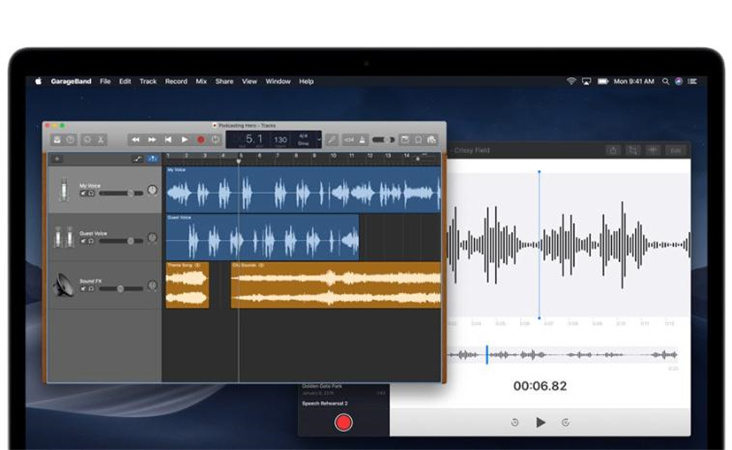Select the Sound FX track speaker icon

click(63, 285)
